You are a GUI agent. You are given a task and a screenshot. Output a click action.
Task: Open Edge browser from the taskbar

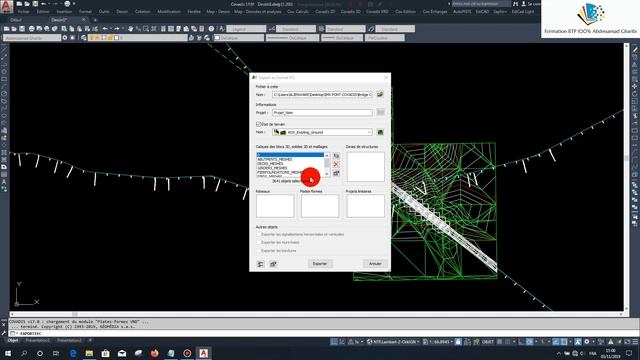click(x=73, y=353)
